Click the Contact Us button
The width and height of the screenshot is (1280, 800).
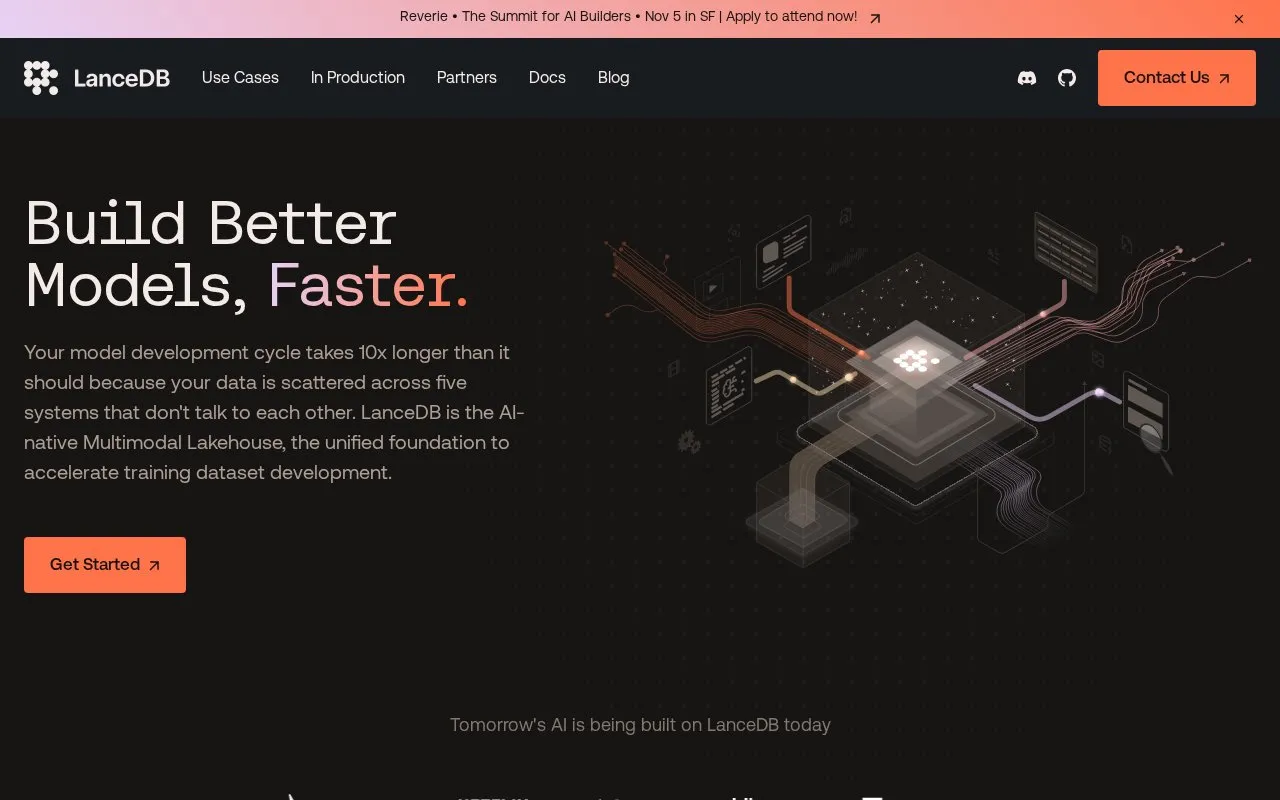(x=1177, y=78)
